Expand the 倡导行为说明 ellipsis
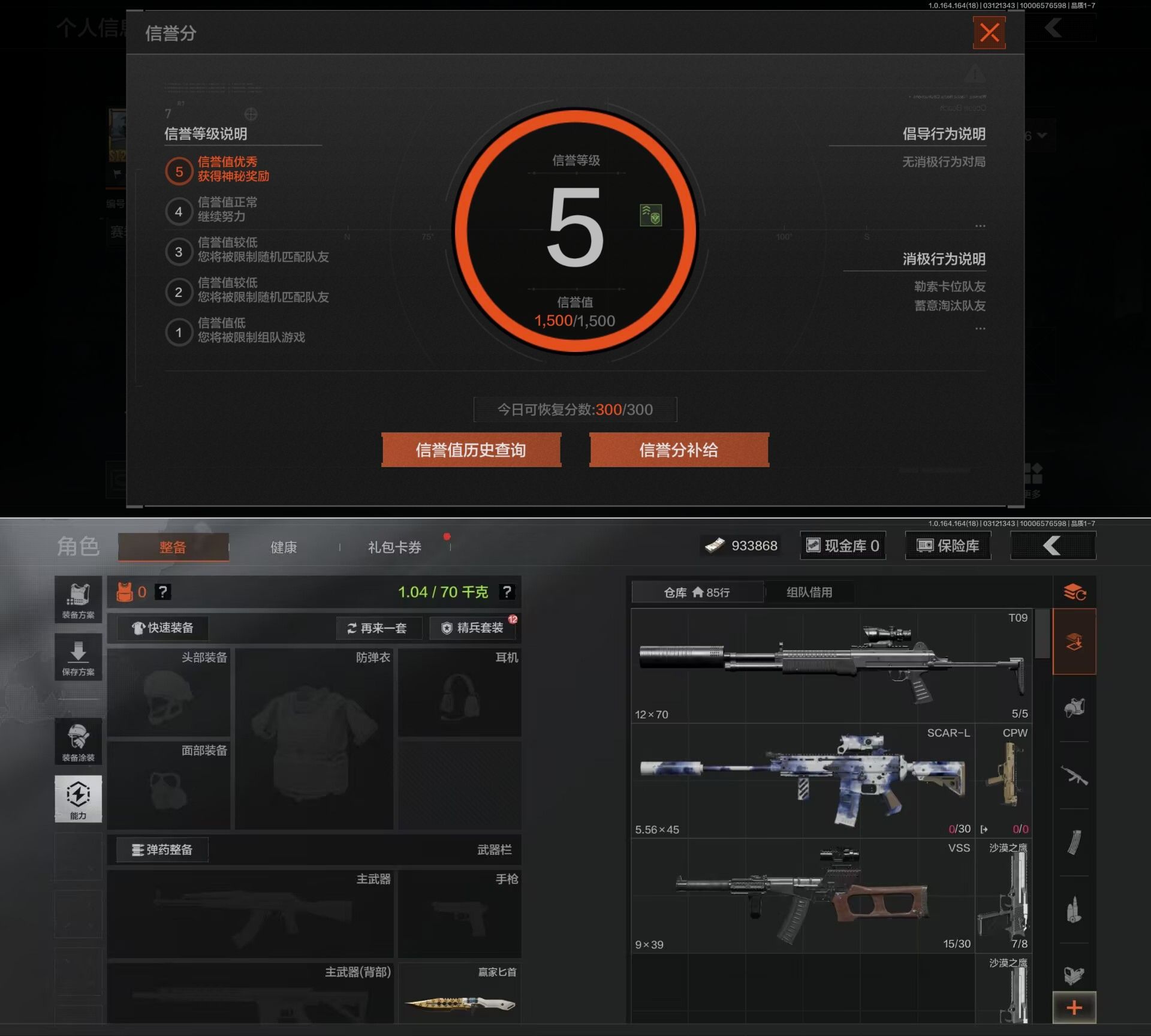1151x1036 pixels. pyautogui.click(x=980, y=226)
